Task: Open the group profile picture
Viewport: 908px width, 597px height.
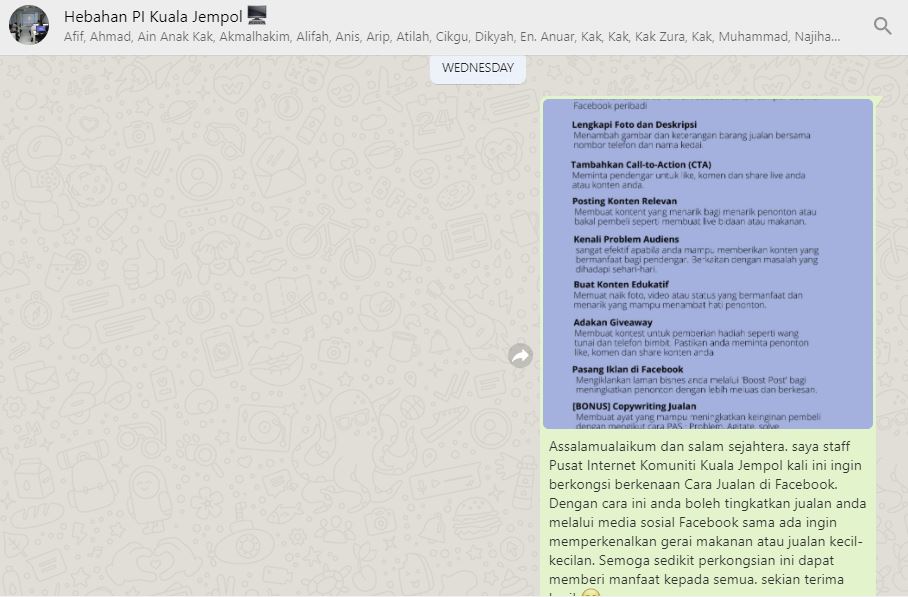Action: pos(28,25)
